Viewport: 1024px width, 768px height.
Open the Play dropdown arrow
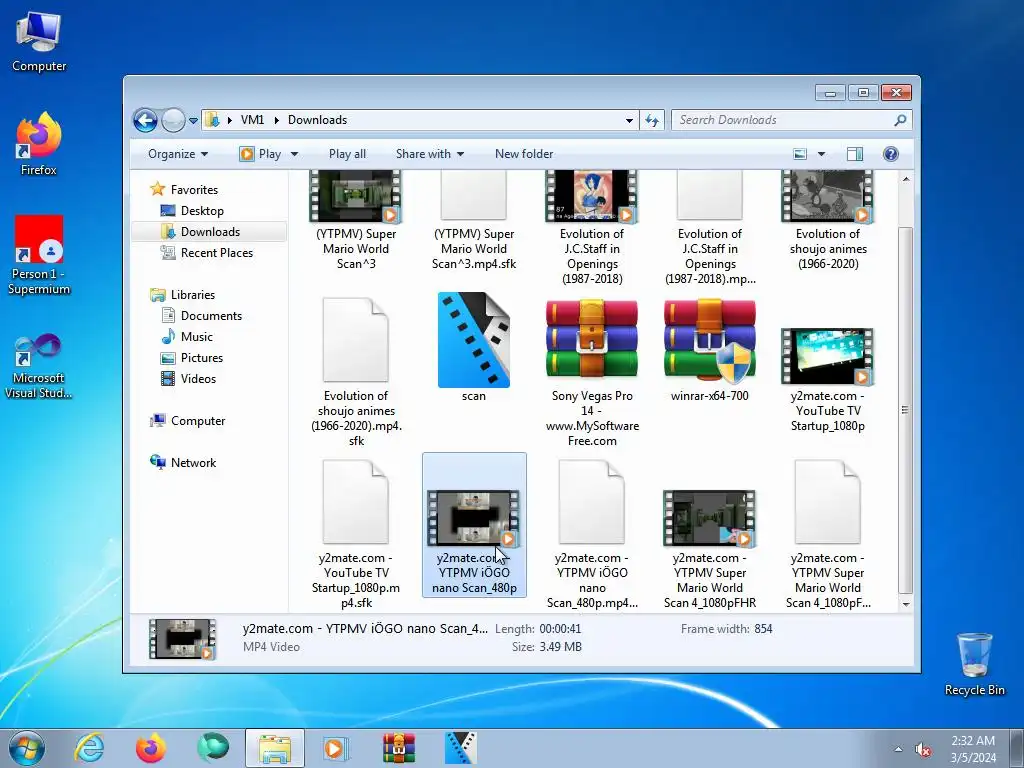click(x=294, y=154)
